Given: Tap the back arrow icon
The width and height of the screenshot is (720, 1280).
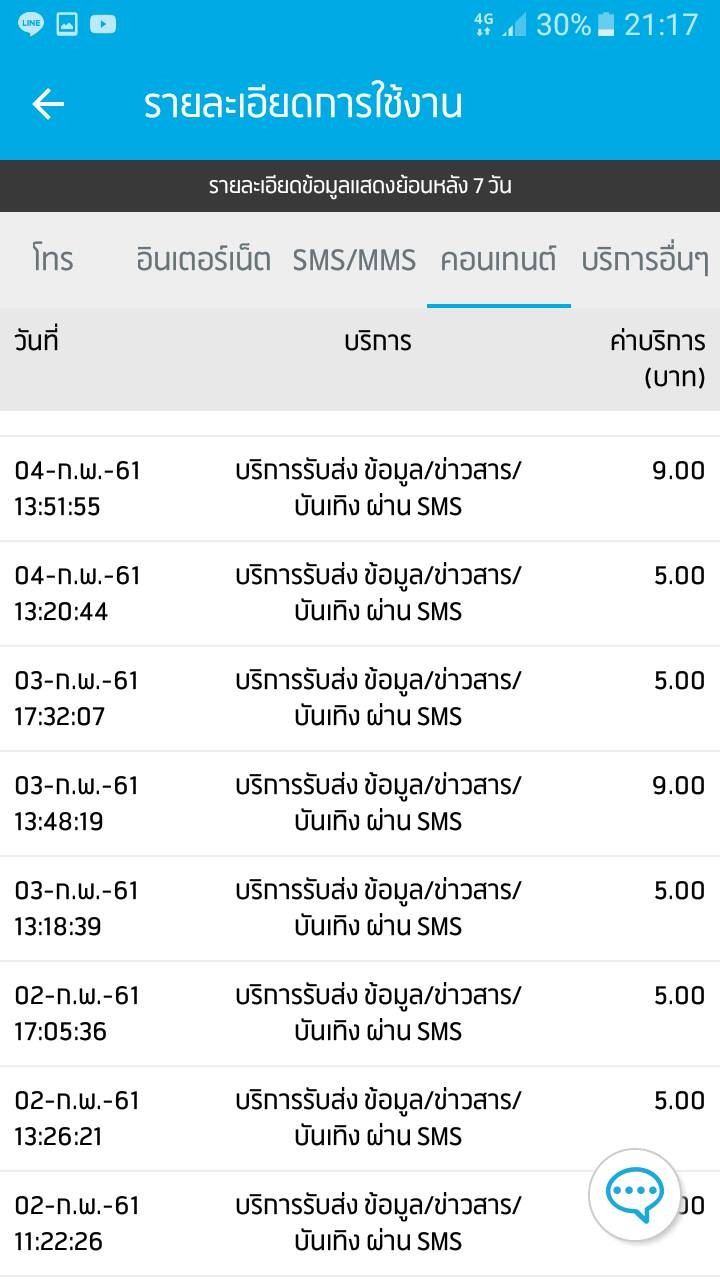Looking at the screenshot, I should click(48, 104).
